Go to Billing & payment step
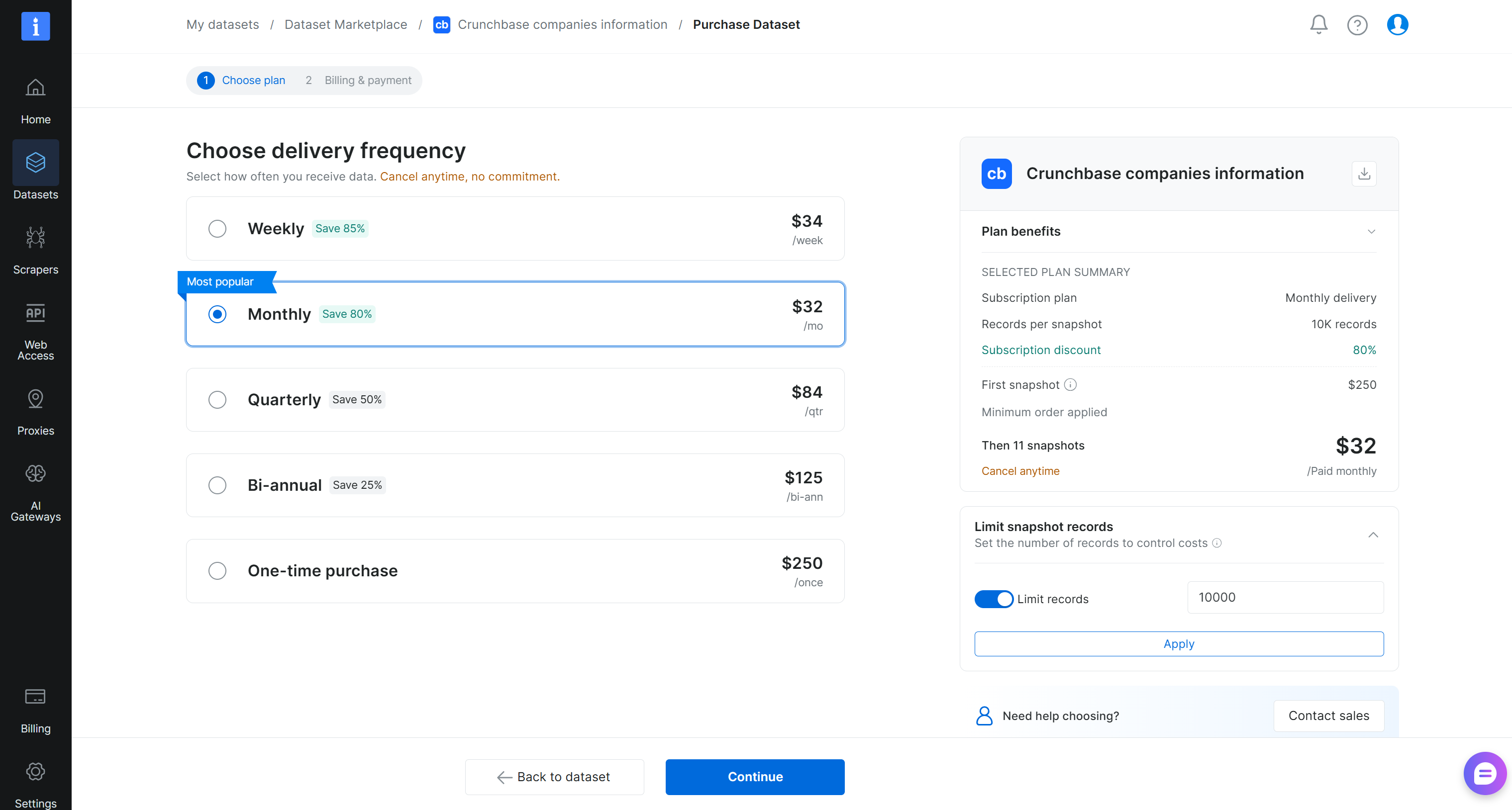The image size is (1512, 810). (x=358, y=81)
